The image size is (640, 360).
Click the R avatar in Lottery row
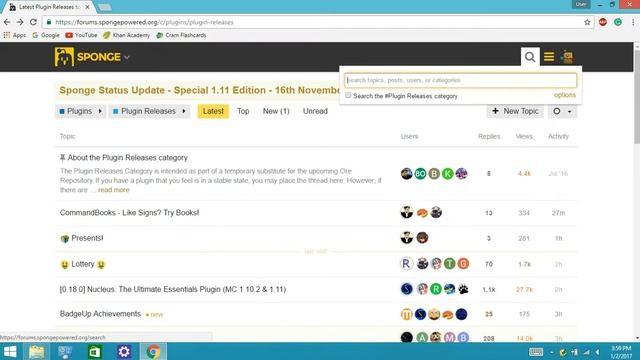click(x=407, y=264)
